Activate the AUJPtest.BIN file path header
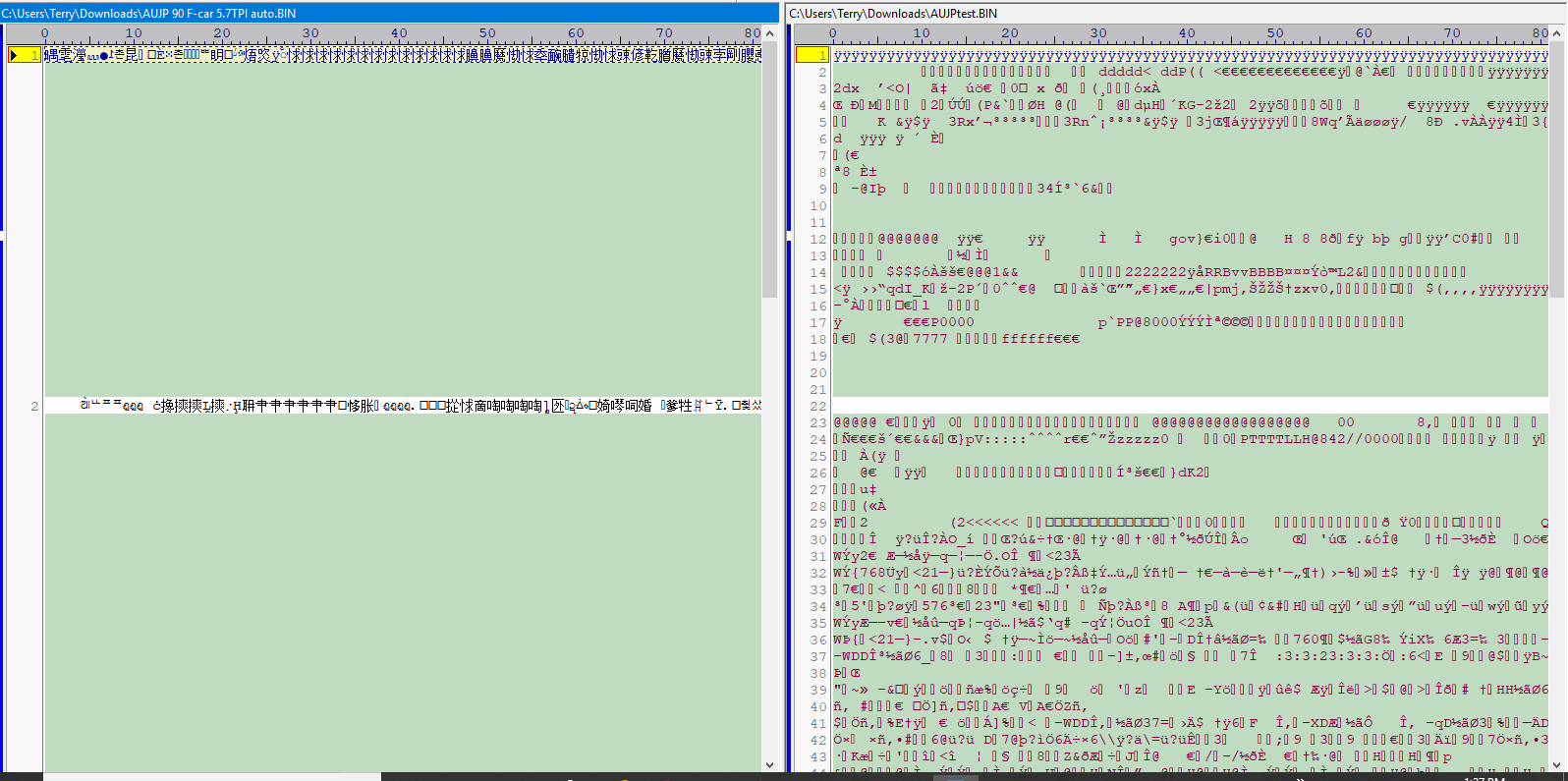This screenshot has height=781, width=1568. pos(894,13)
